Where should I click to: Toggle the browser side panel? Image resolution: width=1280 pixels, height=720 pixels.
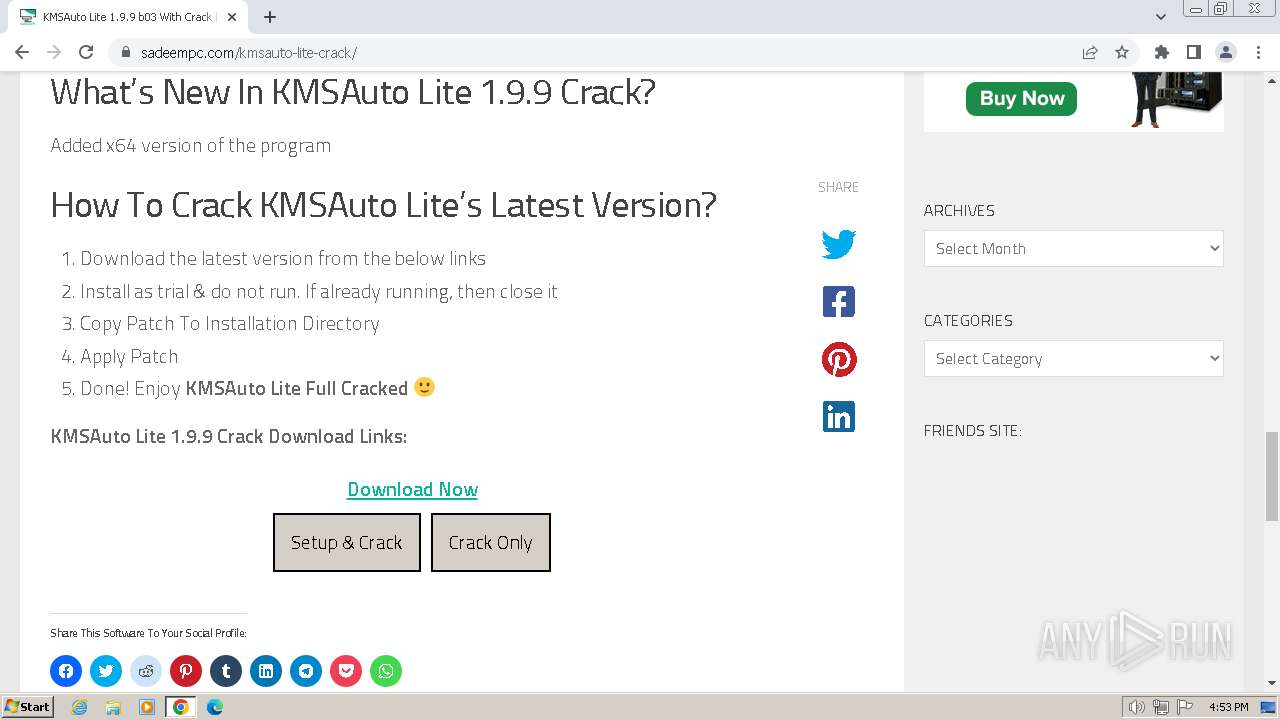click(x=1193, y=52)
